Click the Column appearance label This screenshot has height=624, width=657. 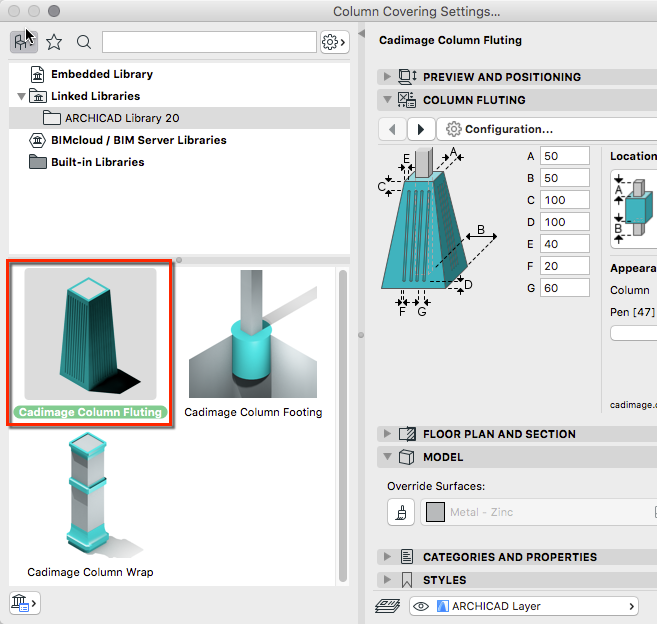pos(630,290)
